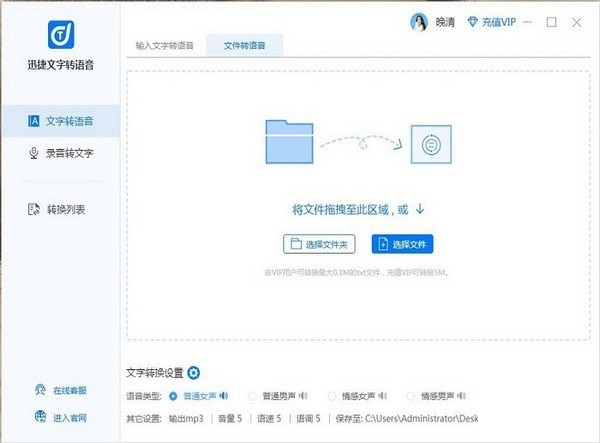Click the headset icon beside 在线客服

(40, 390)
